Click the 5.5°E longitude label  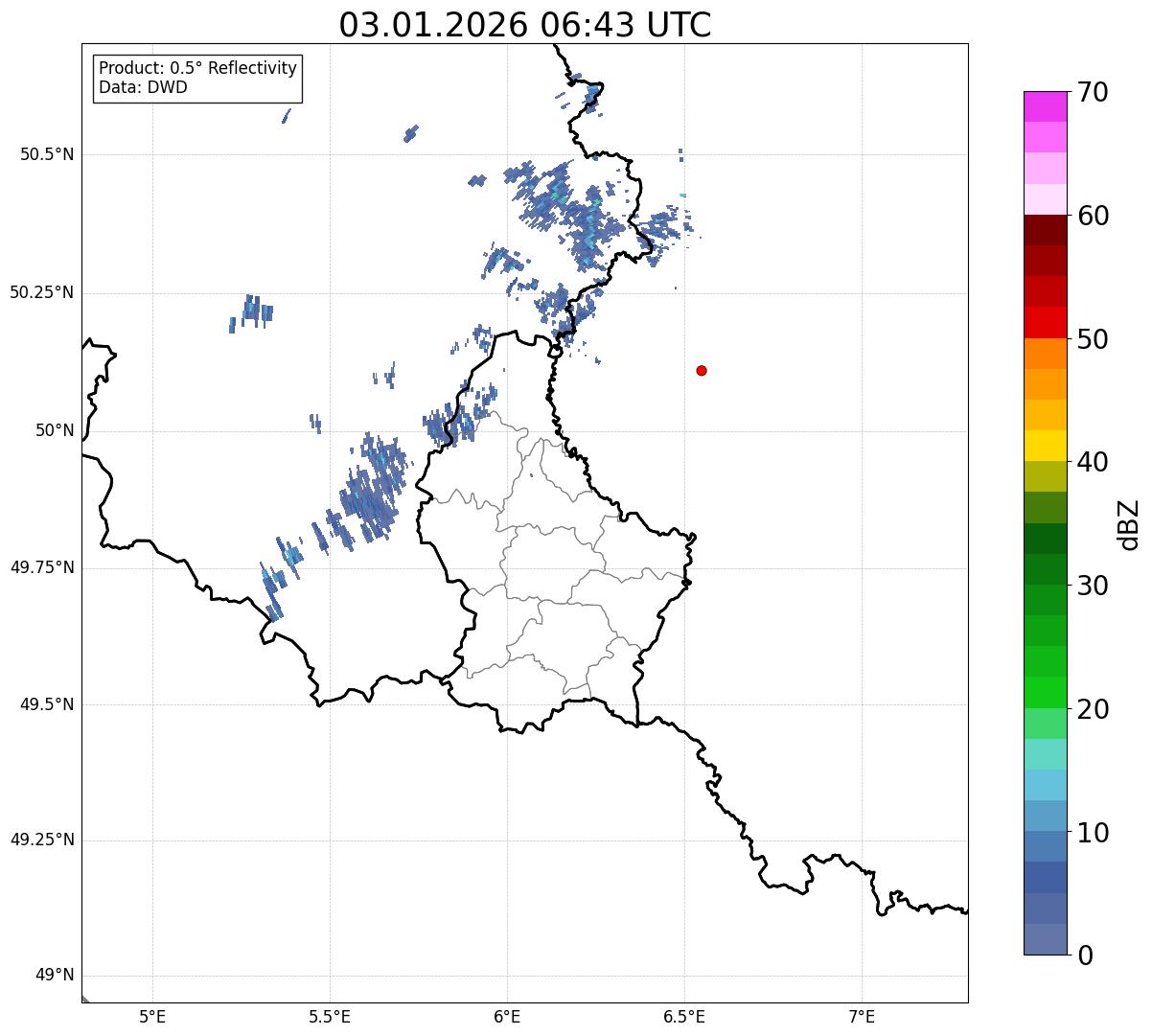click(x=330, y=1016)
